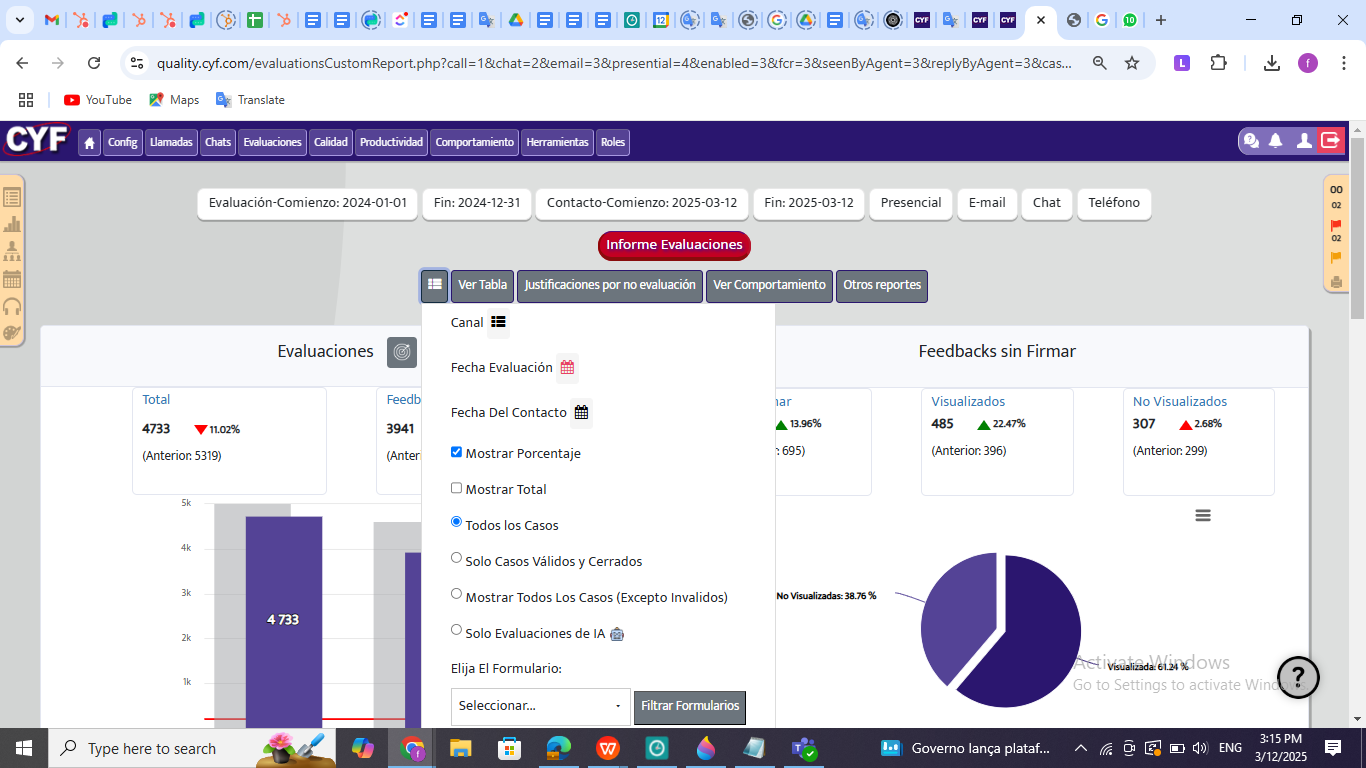Toggle the filter options menu button
Image resolution: width=1366 pixels, height=768 pixels.
434,285
